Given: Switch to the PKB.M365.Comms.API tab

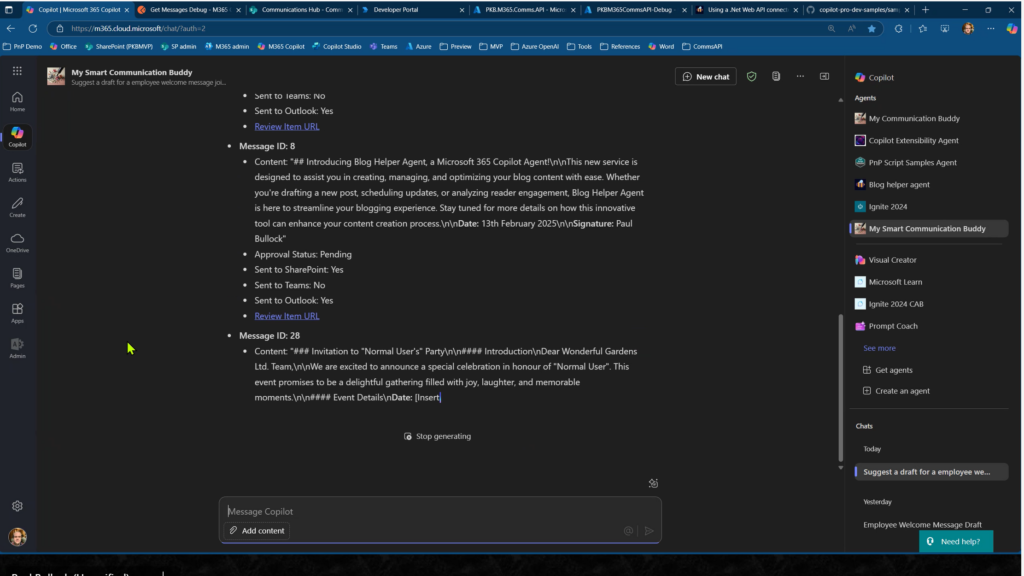Looking at the screenshot, I should click(524, 10).
